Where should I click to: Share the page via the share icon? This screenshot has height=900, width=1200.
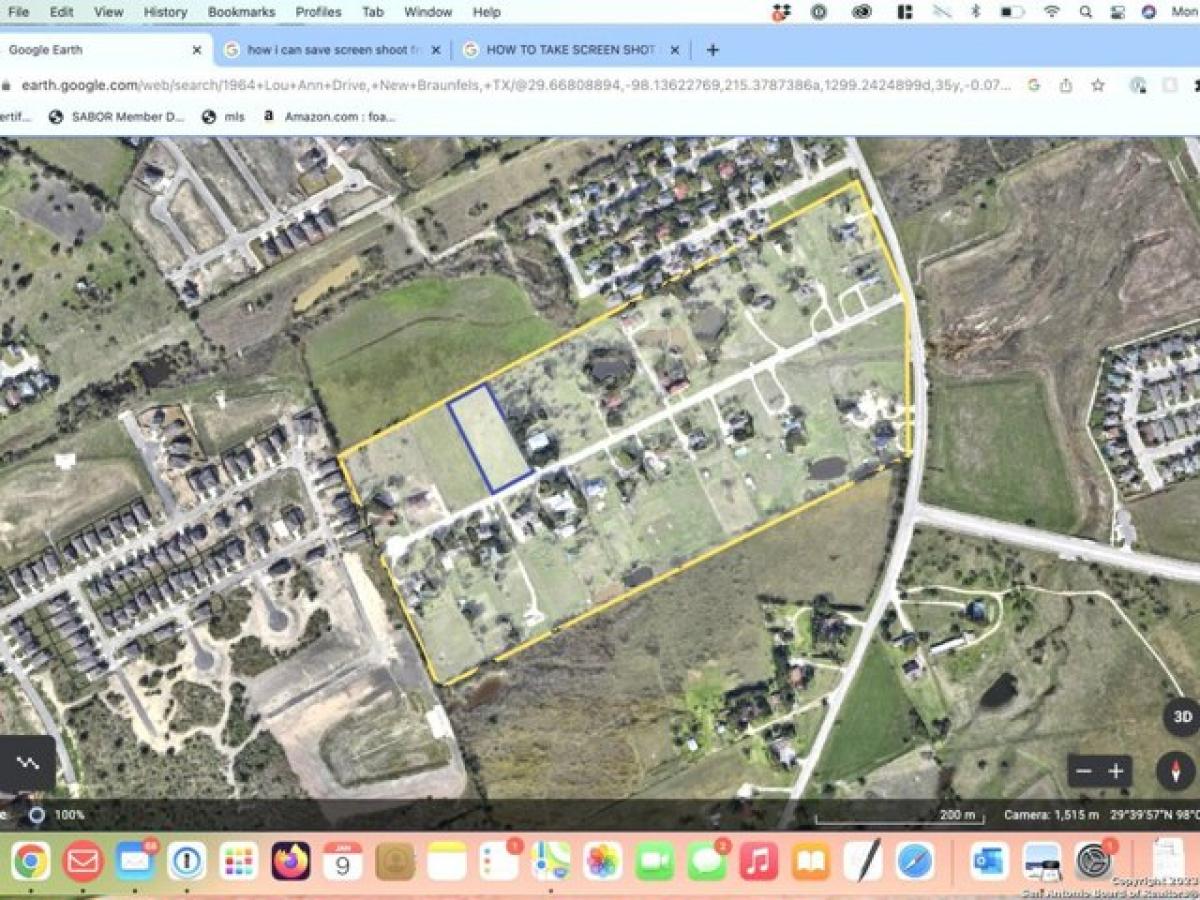1064,86
